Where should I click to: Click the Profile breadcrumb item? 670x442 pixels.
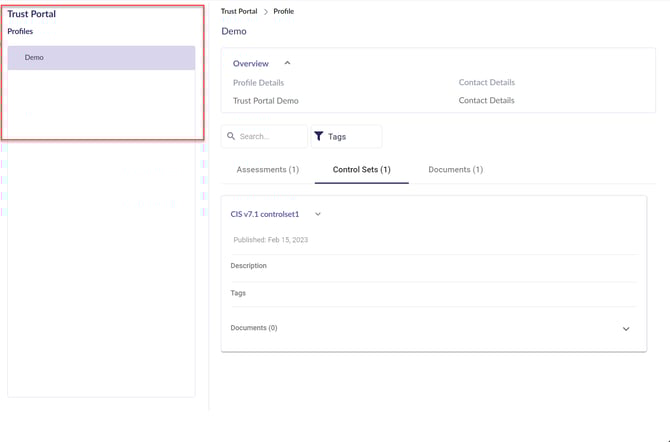[284, 12]
